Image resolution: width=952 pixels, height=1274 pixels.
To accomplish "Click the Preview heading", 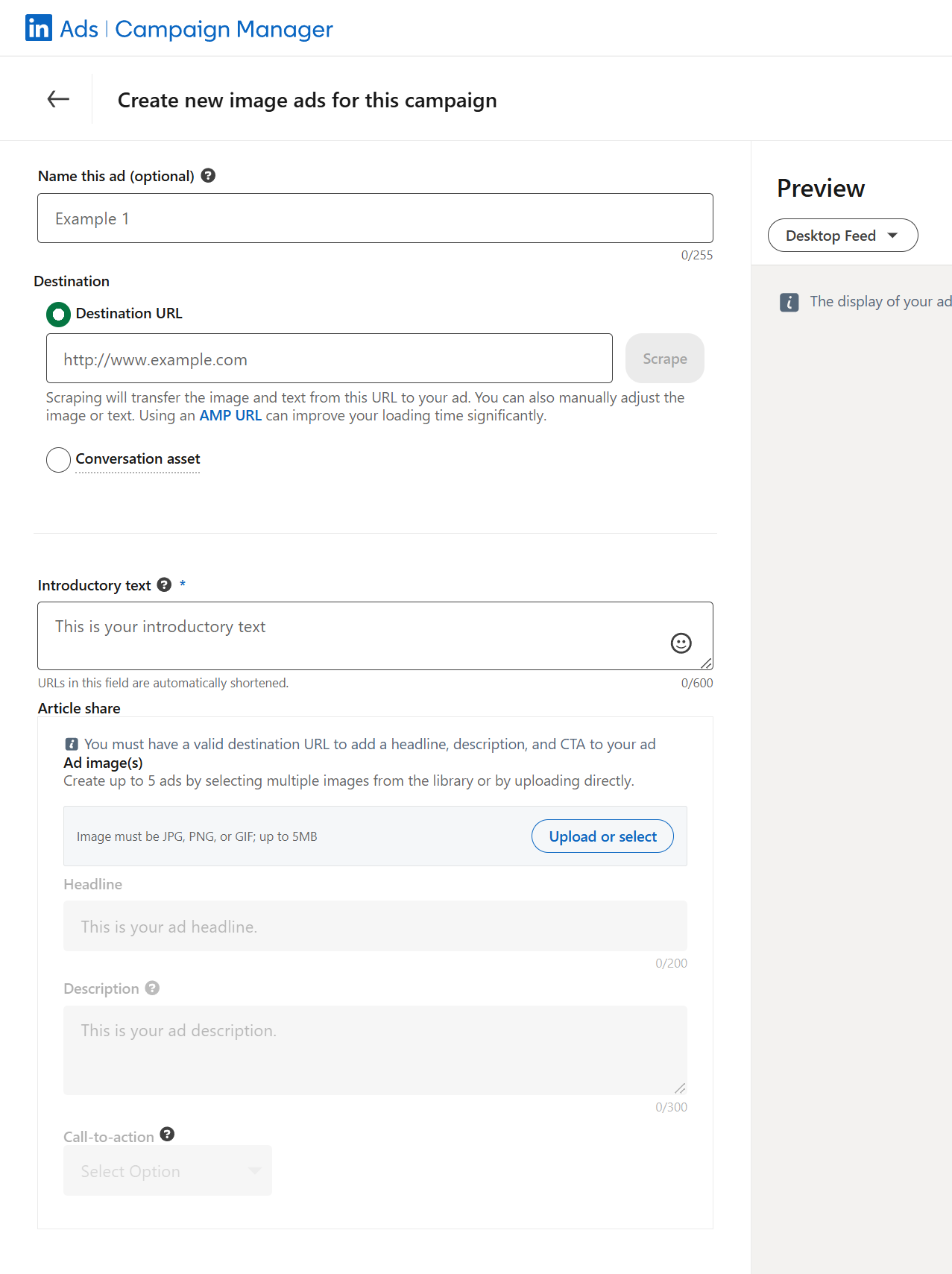I will click(821, 188).
